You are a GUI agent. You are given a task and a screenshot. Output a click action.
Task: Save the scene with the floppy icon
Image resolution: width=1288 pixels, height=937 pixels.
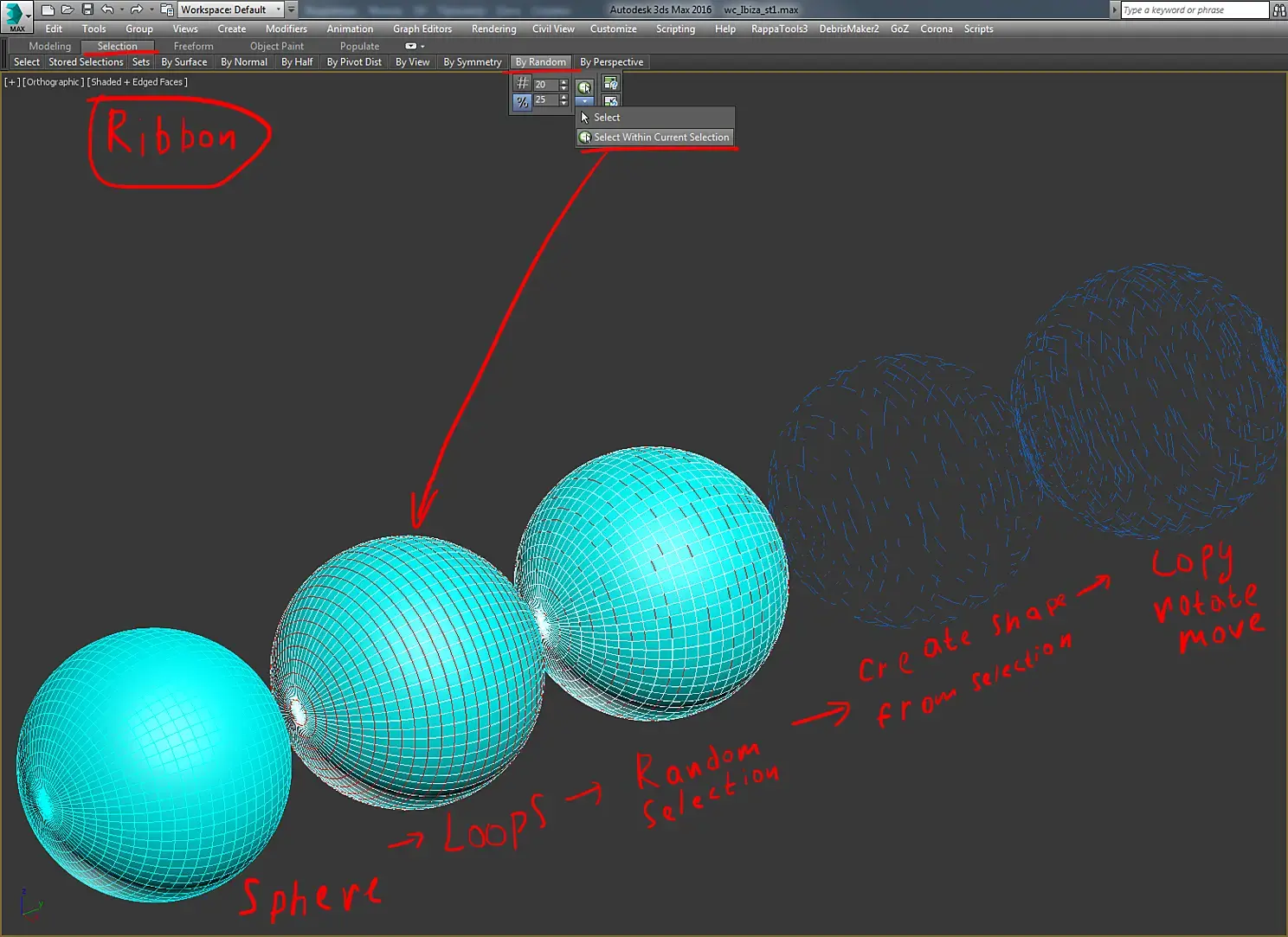click(87, 10)
